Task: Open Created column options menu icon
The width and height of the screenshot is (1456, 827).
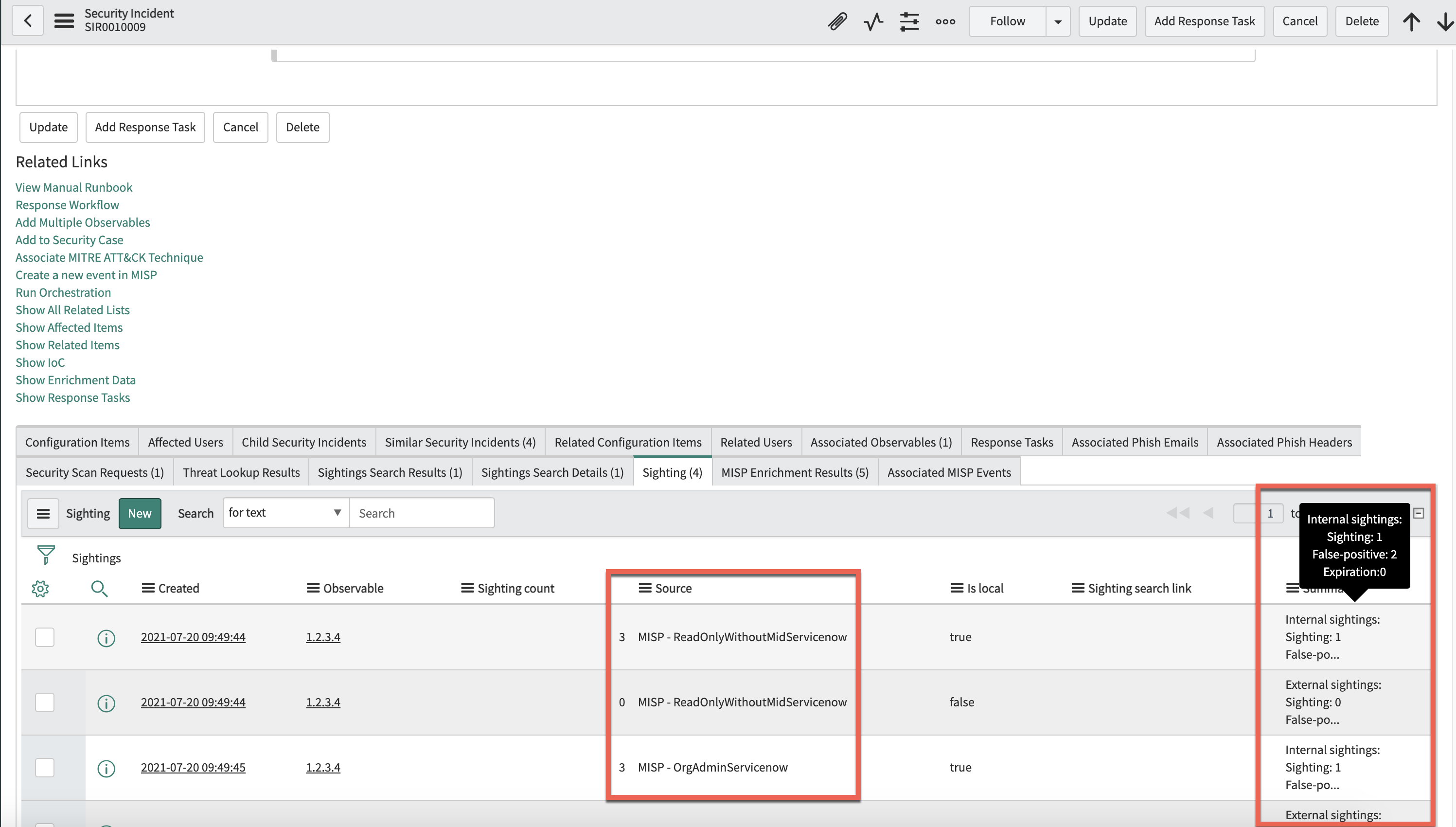Action: [148, 588]
